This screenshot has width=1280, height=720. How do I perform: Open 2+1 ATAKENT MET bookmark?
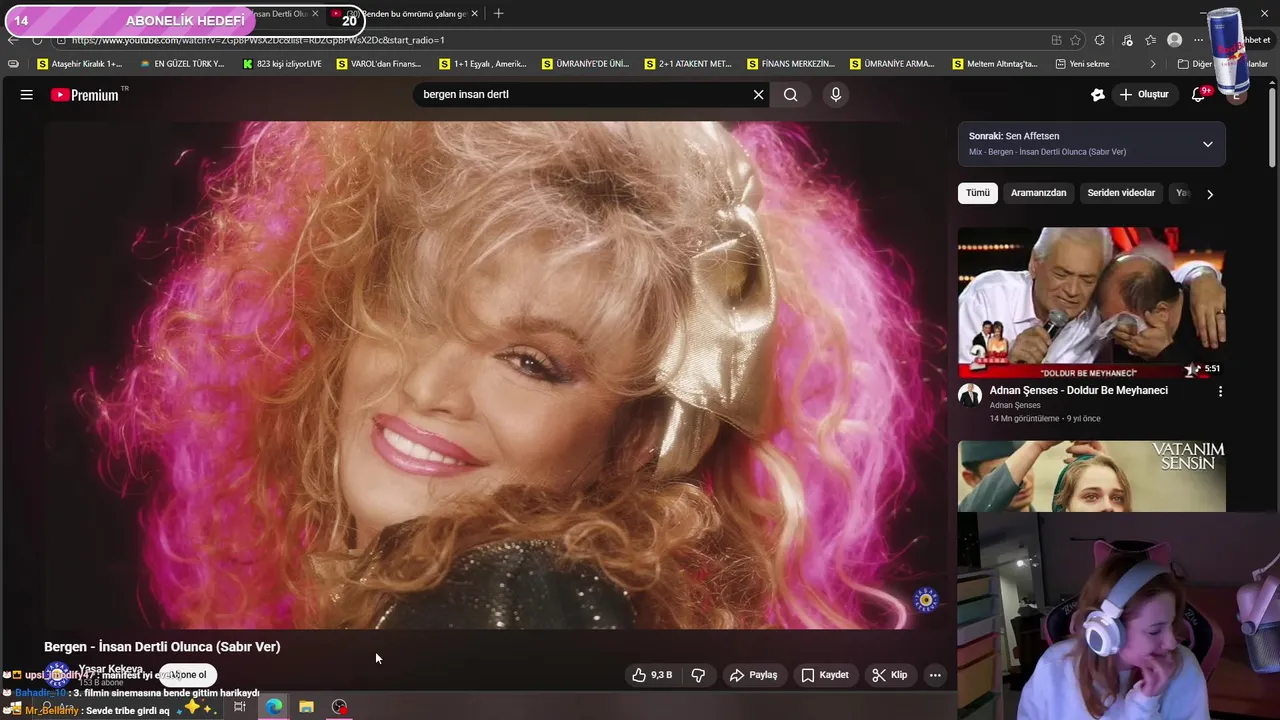[x=688, y=64]
